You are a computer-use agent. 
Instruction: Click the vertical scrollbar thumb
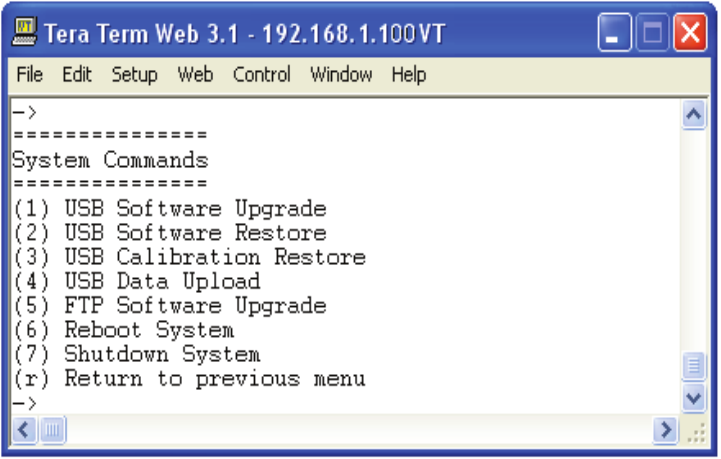click(x=693, y=366)
